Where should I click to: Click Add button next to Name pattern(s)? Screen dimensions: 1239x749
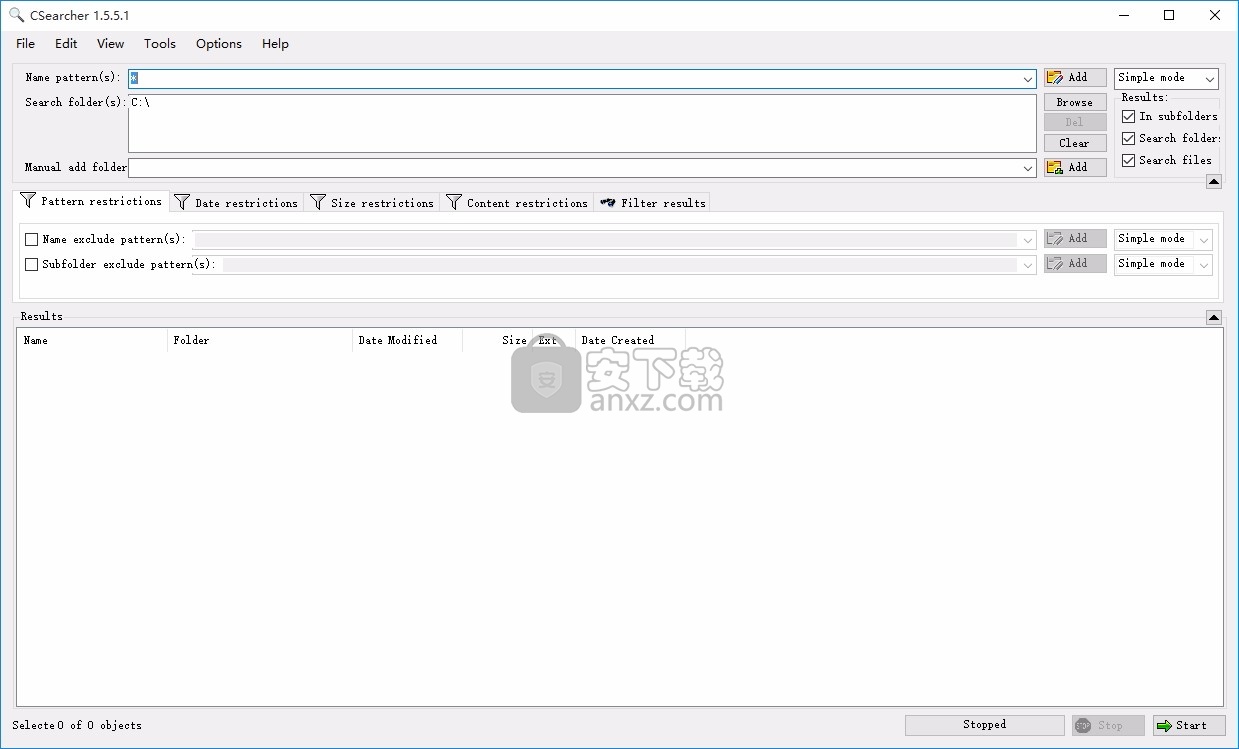[x=1075, y=77]
